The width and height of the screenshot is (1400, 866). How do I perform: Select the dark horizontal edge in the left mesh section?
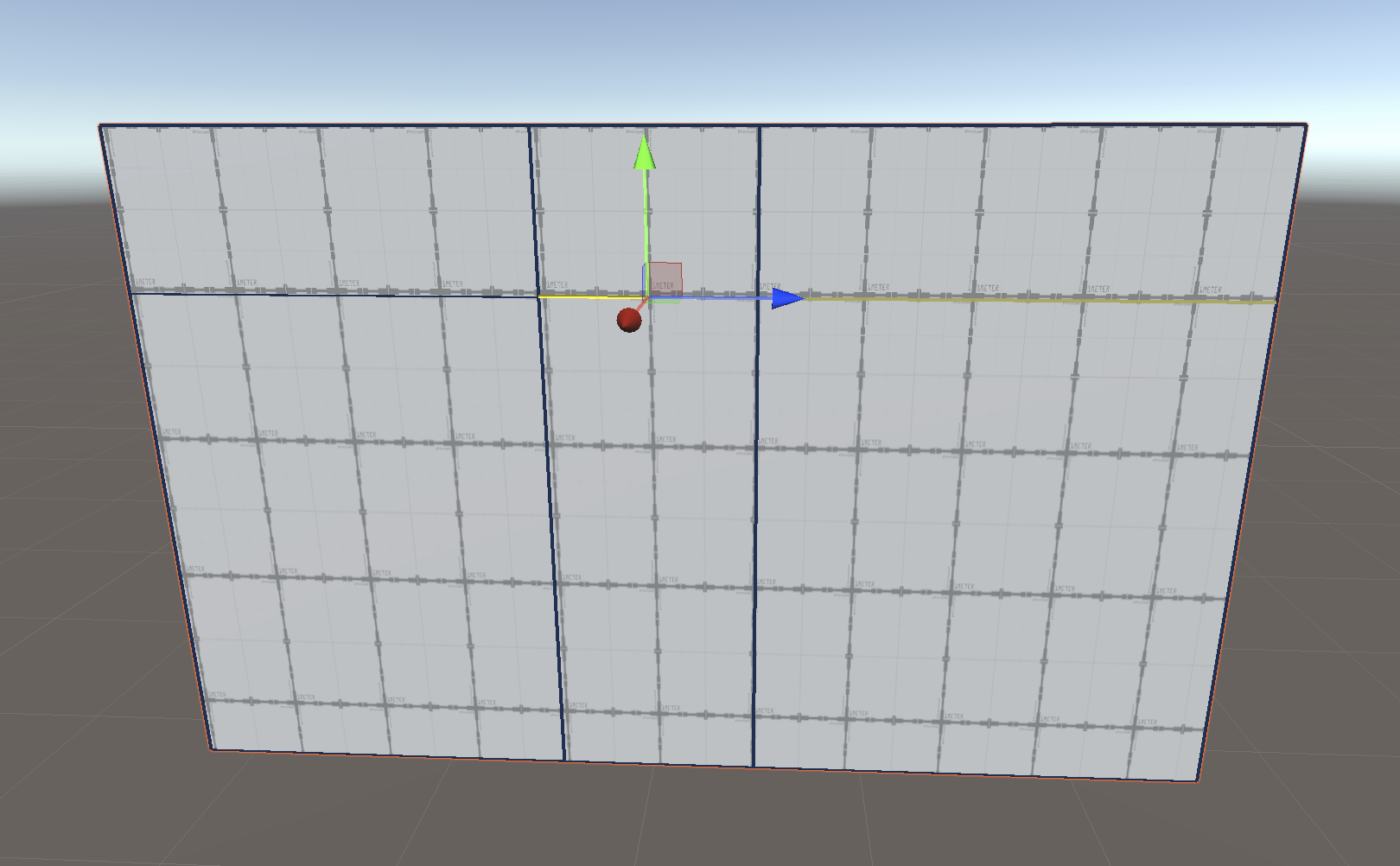click(335, 295)
